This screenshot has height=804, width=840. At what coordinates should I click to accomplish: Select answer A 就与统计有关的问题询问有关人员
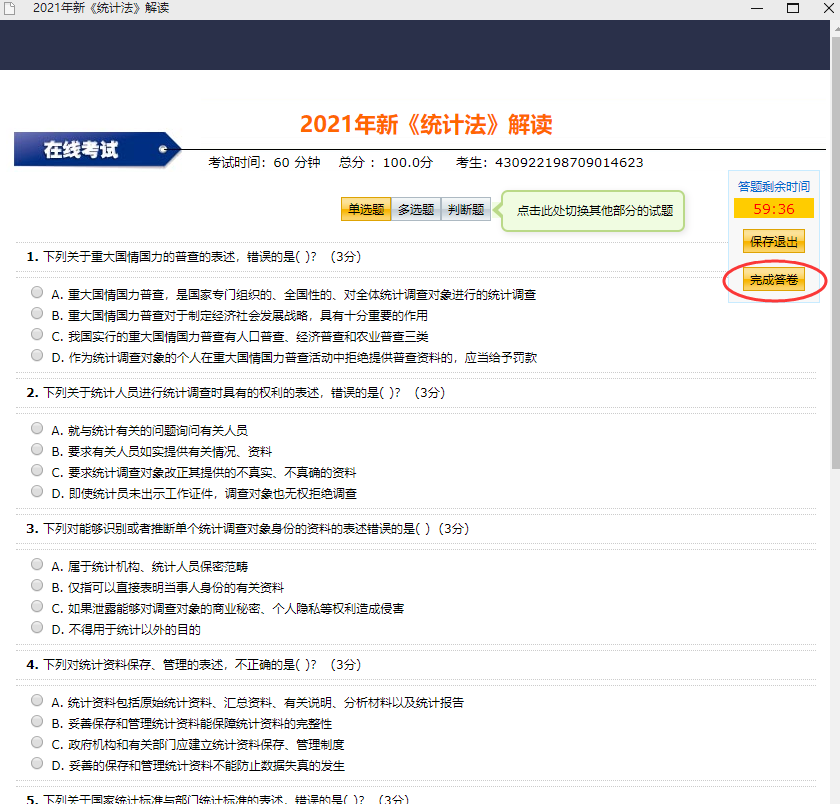pyautogui.click(x=36, y=428)
